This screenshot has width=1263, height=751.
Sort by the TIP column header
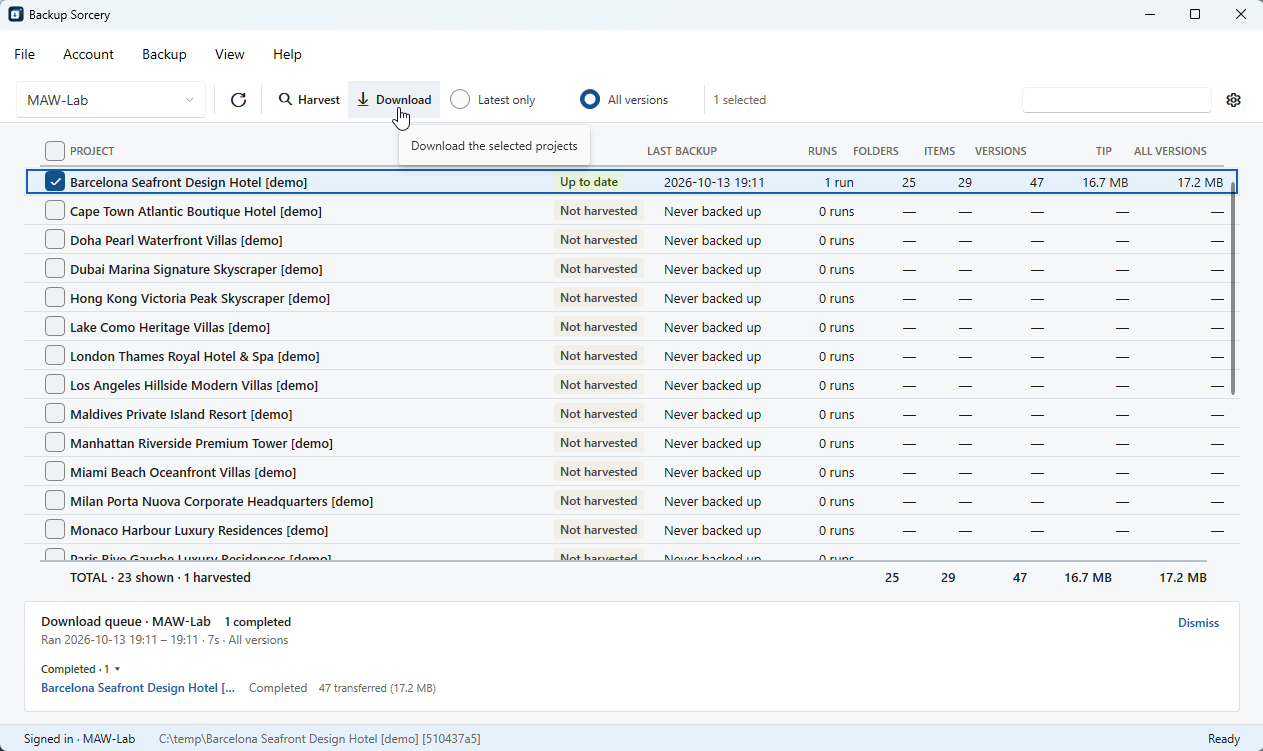tap(1103, 151)
